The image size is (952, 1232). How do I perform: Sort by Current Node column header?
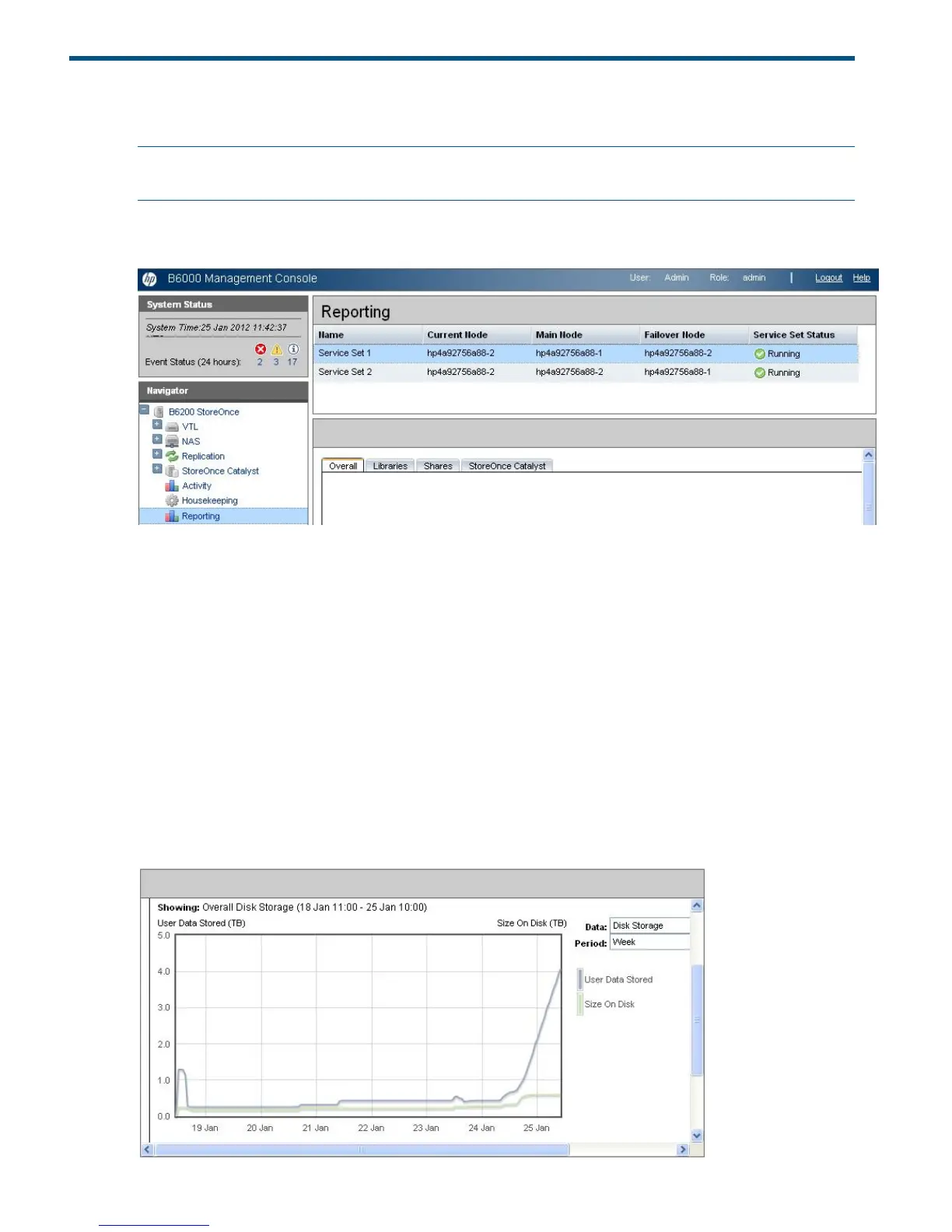click(477, 335)
